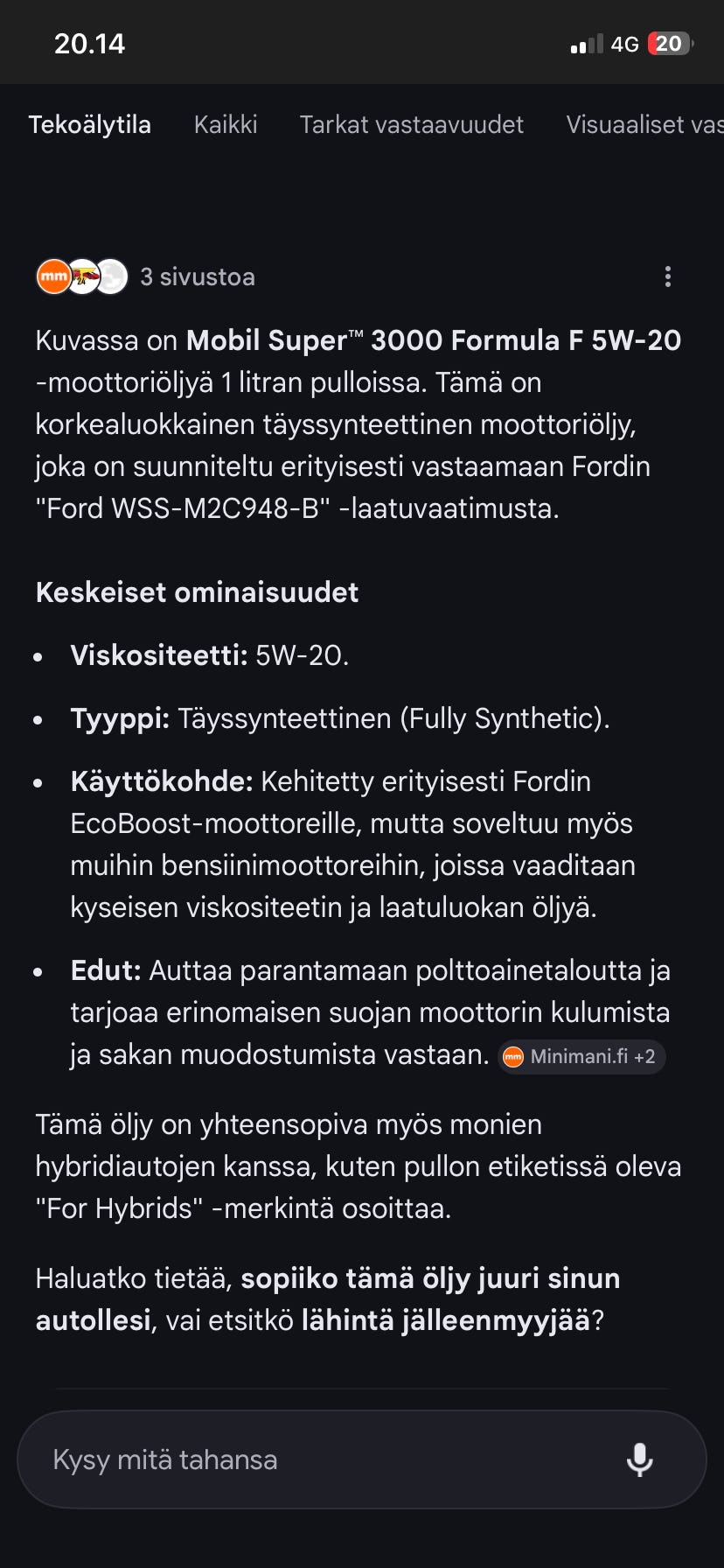This screenshot has height=1568, width=724.
Task: Click the mm icon inside the Minimani.fi chip
Action: [x=514, y=1056]
